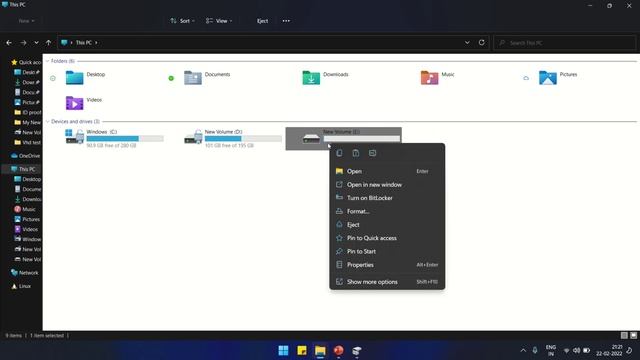Click the Wi-Fi icon in the tray

coord(566,350)
